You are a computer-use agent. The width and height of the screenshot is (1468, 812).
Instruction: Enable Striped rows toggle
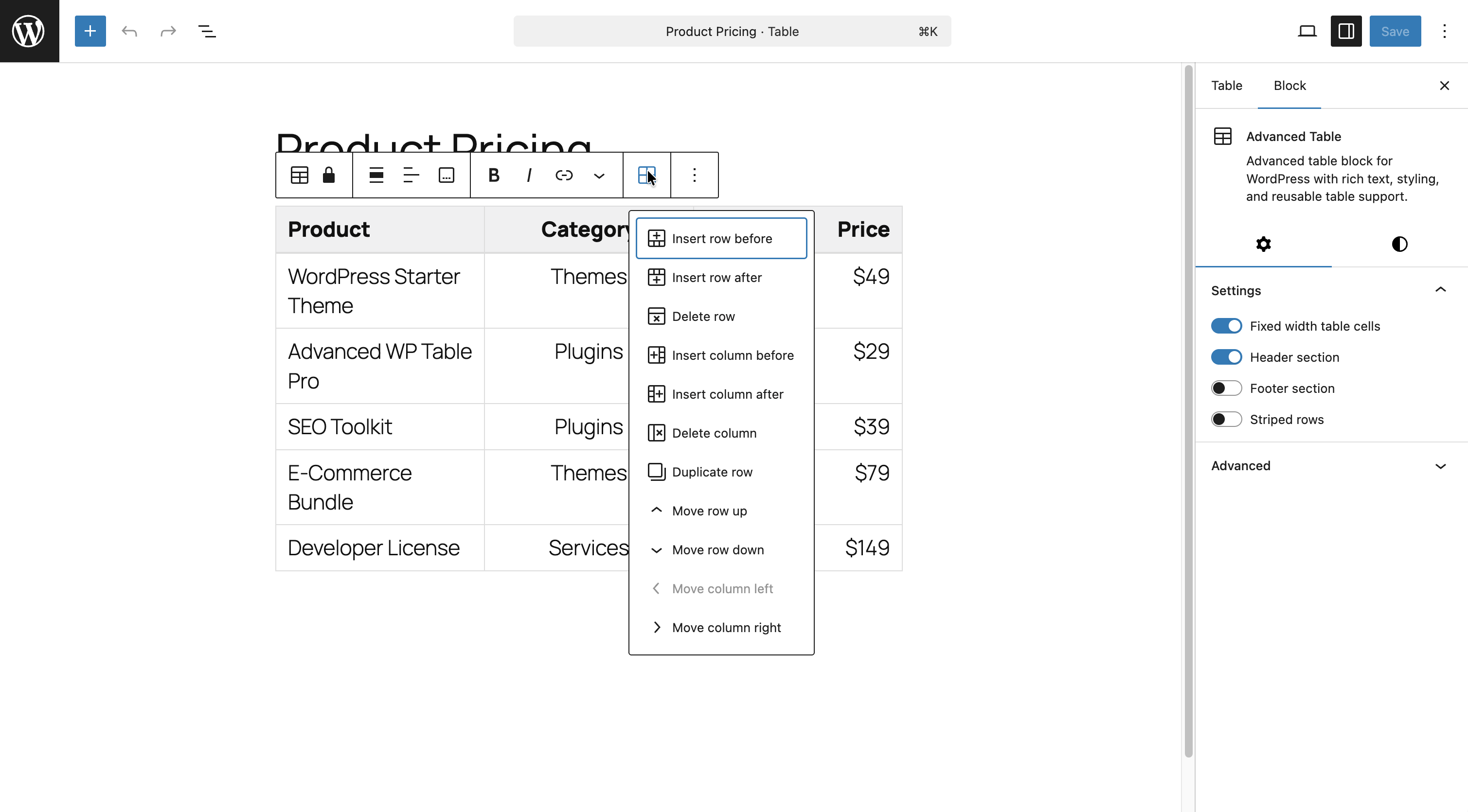tap(1226, 420)
